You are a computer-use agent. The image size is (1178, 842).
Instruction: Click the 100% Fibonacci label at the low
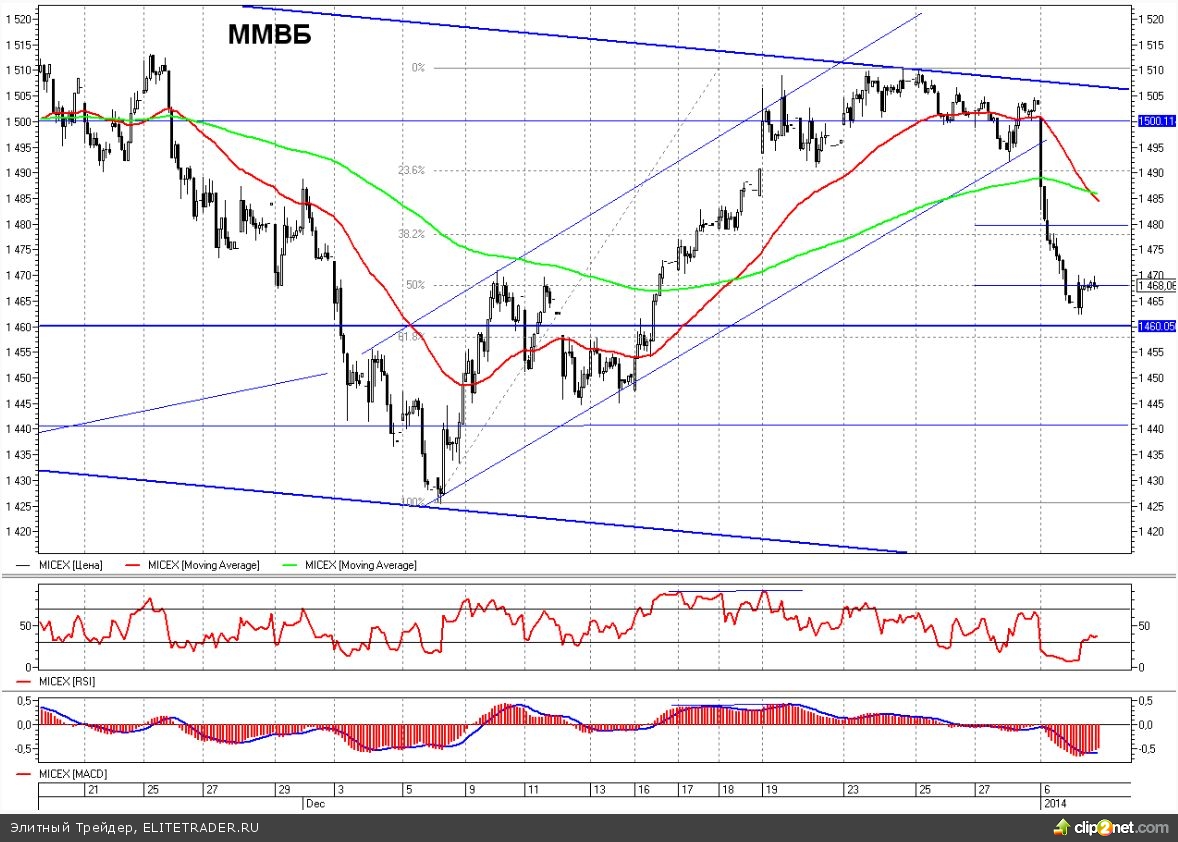click(x=412, y=501)
